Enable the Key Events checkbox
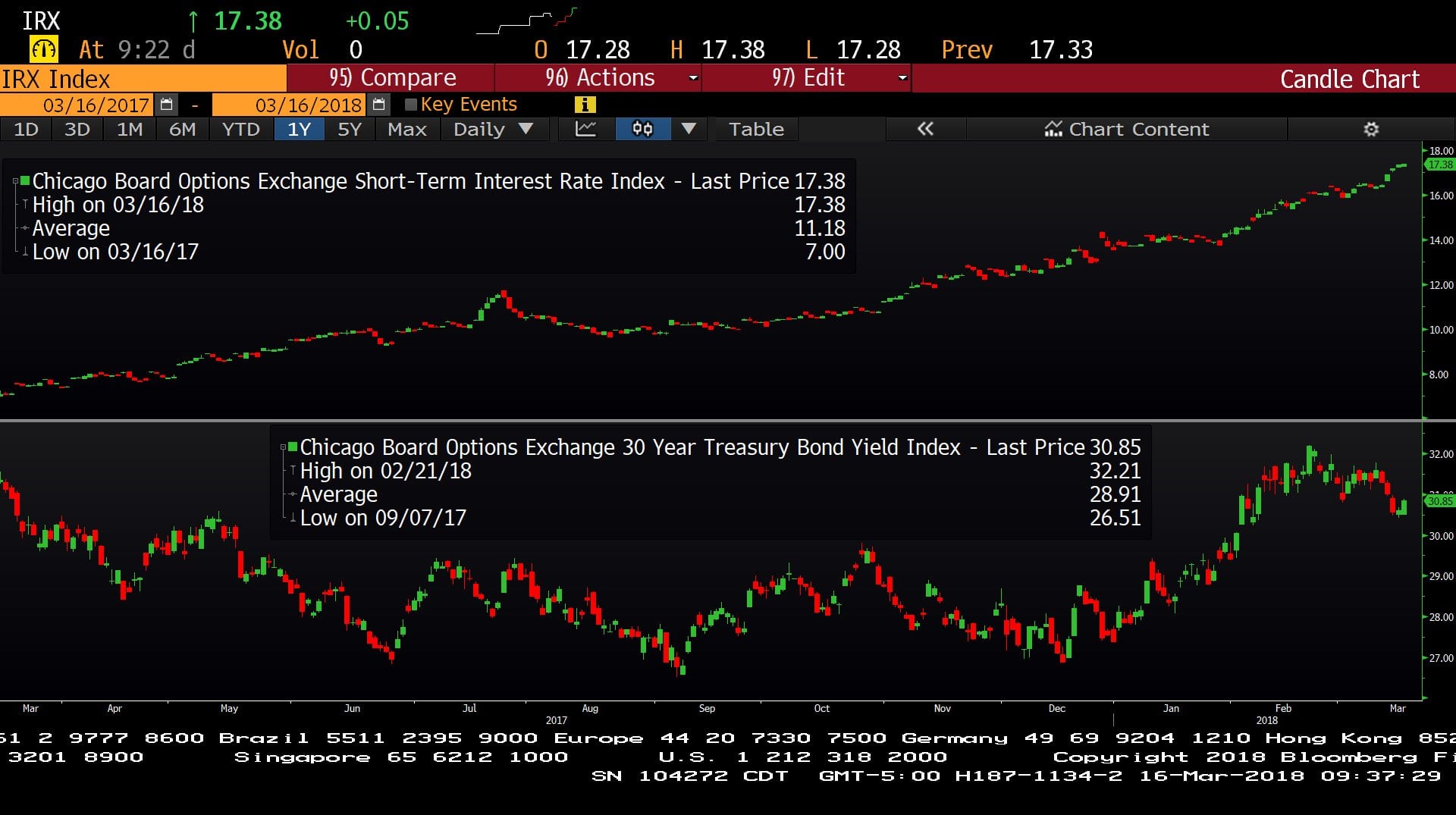Image resolution: width=1456 pixels, height=815 pixels. (x=411, y=105)
